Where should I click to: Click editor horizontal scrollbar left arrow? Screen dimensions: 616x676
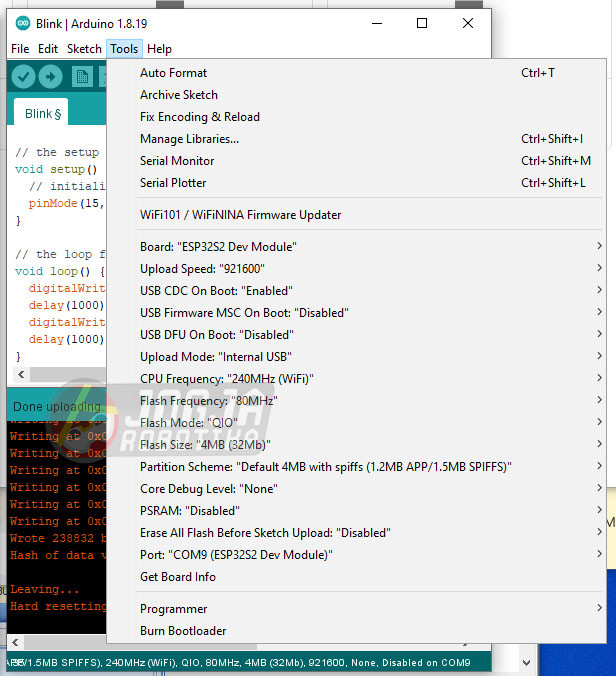pyautogui.click(x=21, y=374)
